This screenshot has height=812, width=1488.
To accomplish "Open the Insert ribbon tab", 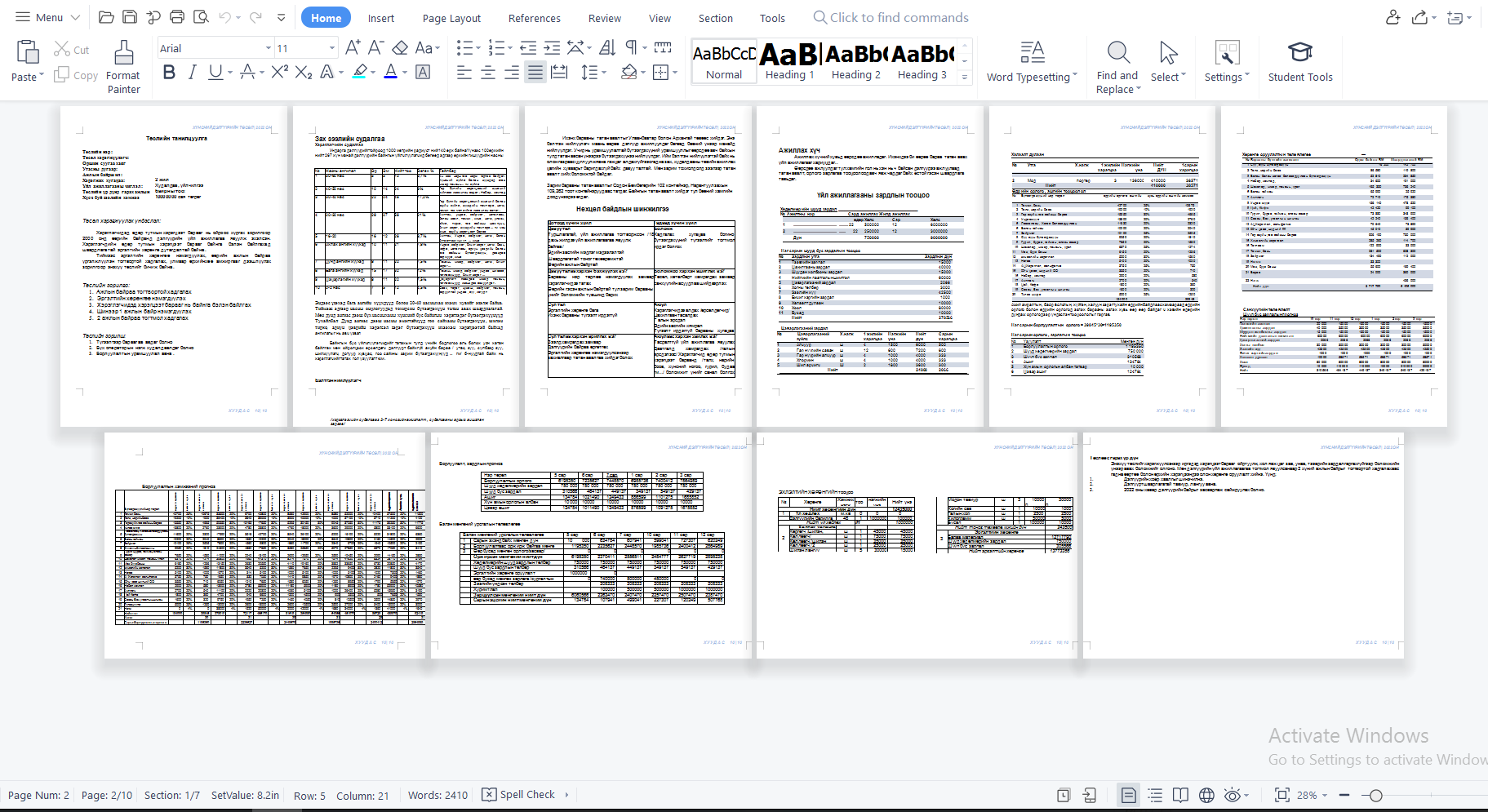I will (x=380, y=18).
